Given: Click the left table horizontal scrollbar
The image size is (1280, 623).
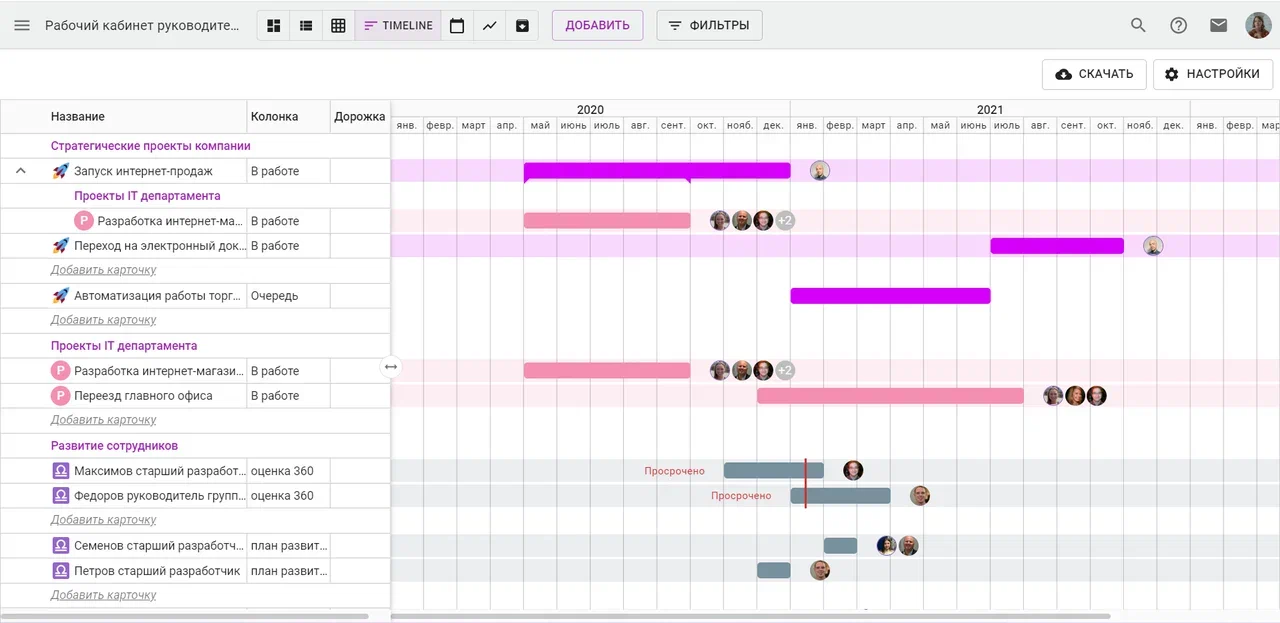Looking at the screenshot, I should [185, 616].
